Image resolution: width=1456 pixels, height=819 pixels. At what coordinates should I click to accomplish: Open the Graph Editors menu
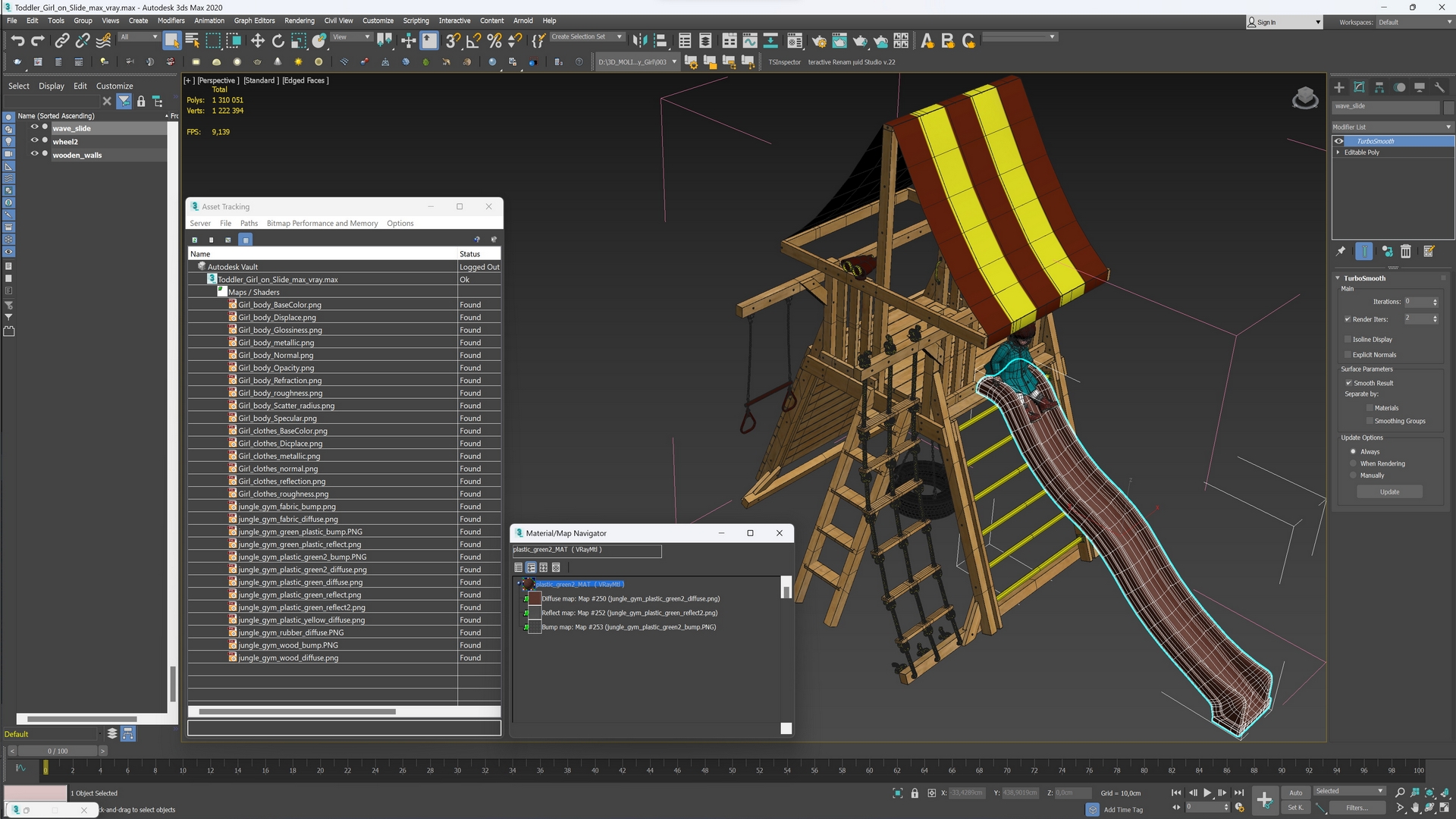coord(254,20)
